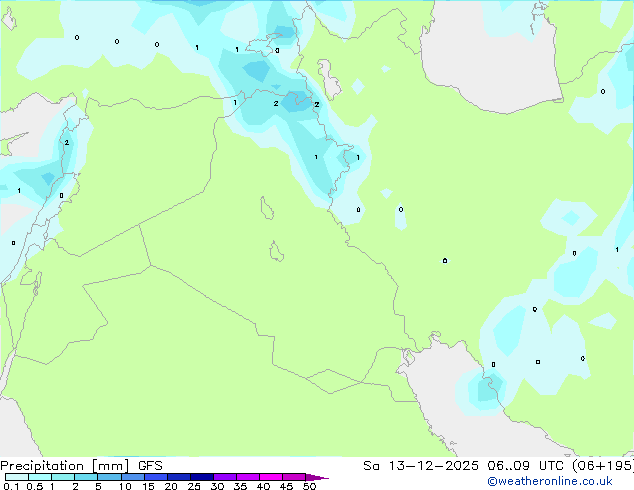
Task: Click the 0.1 legend scale label
Action: coord(11,486)
